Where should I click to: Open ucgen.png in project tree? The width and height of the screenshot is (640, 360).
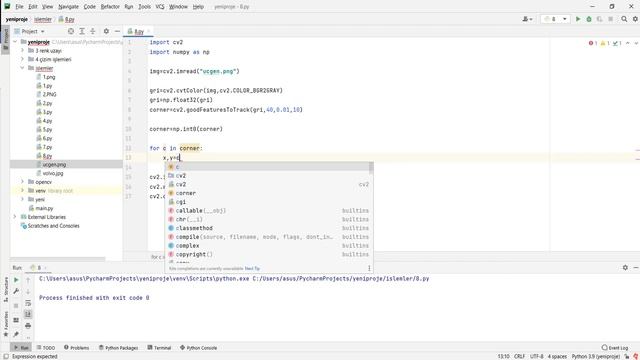(x=54, y=164)
